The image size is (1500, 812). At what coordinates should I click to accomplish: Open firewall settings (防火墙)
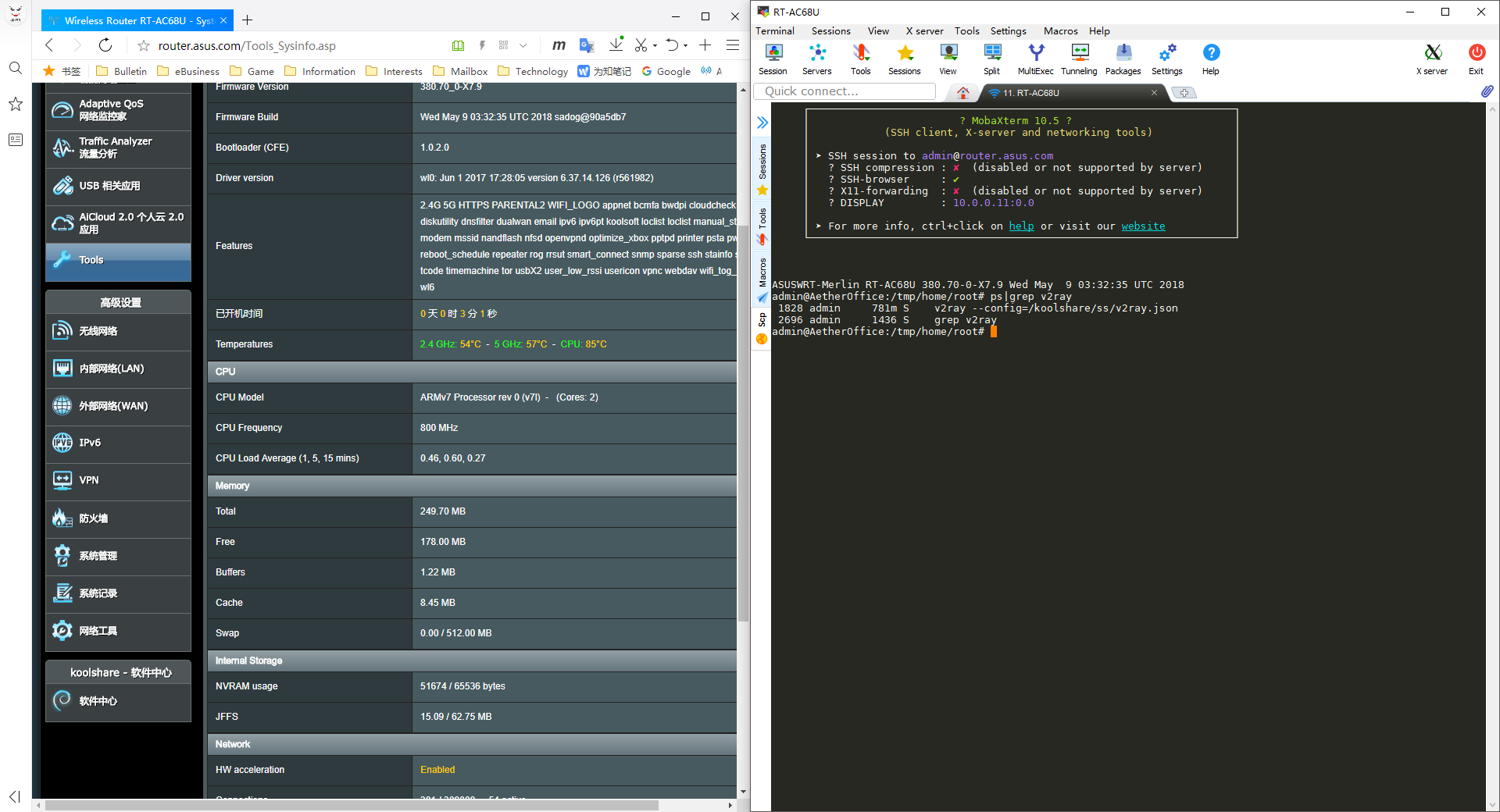pos(118,518)
